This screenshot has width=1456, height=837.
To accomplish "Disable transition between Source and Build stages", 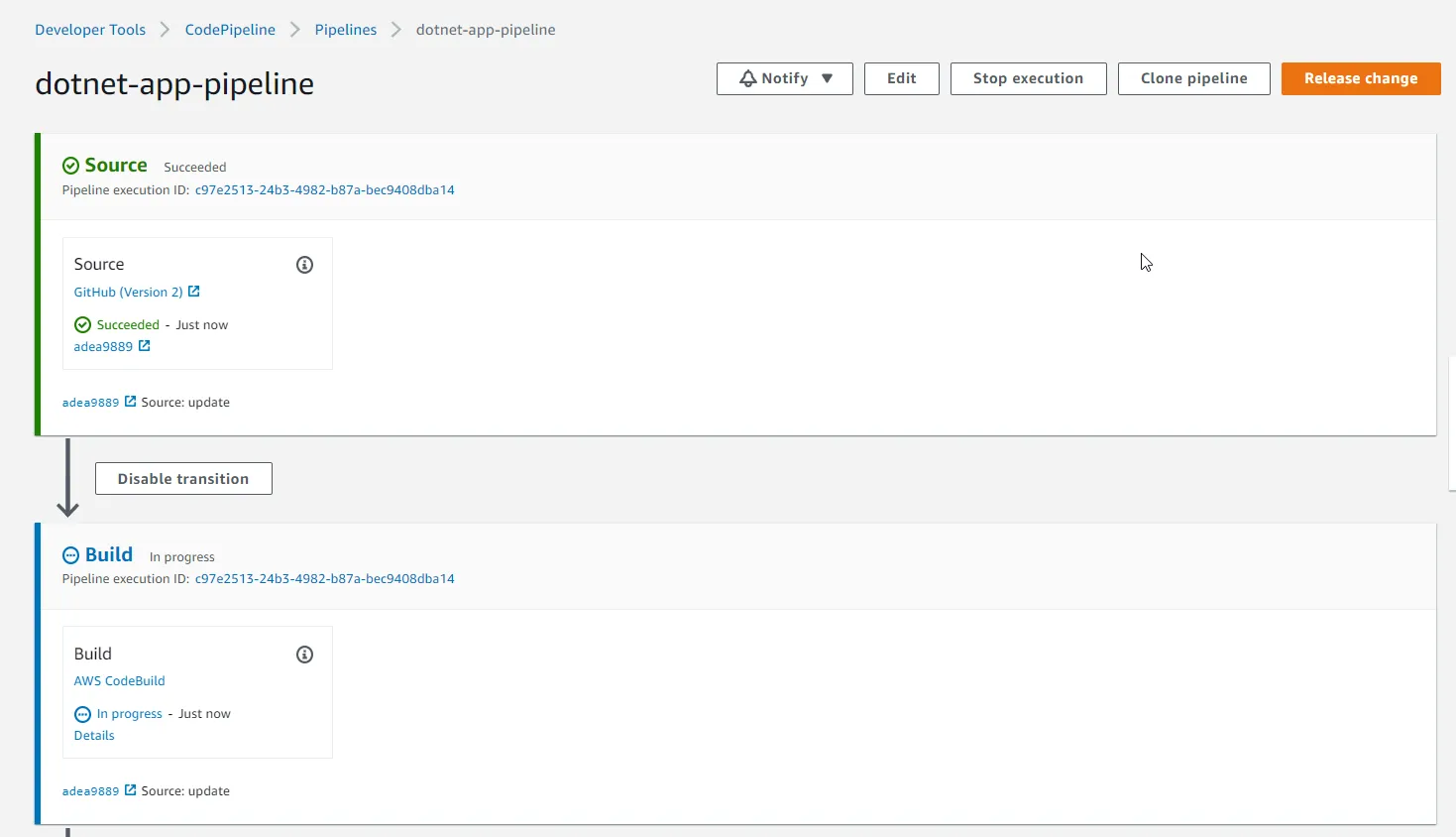I will click(x=183, y=478).
